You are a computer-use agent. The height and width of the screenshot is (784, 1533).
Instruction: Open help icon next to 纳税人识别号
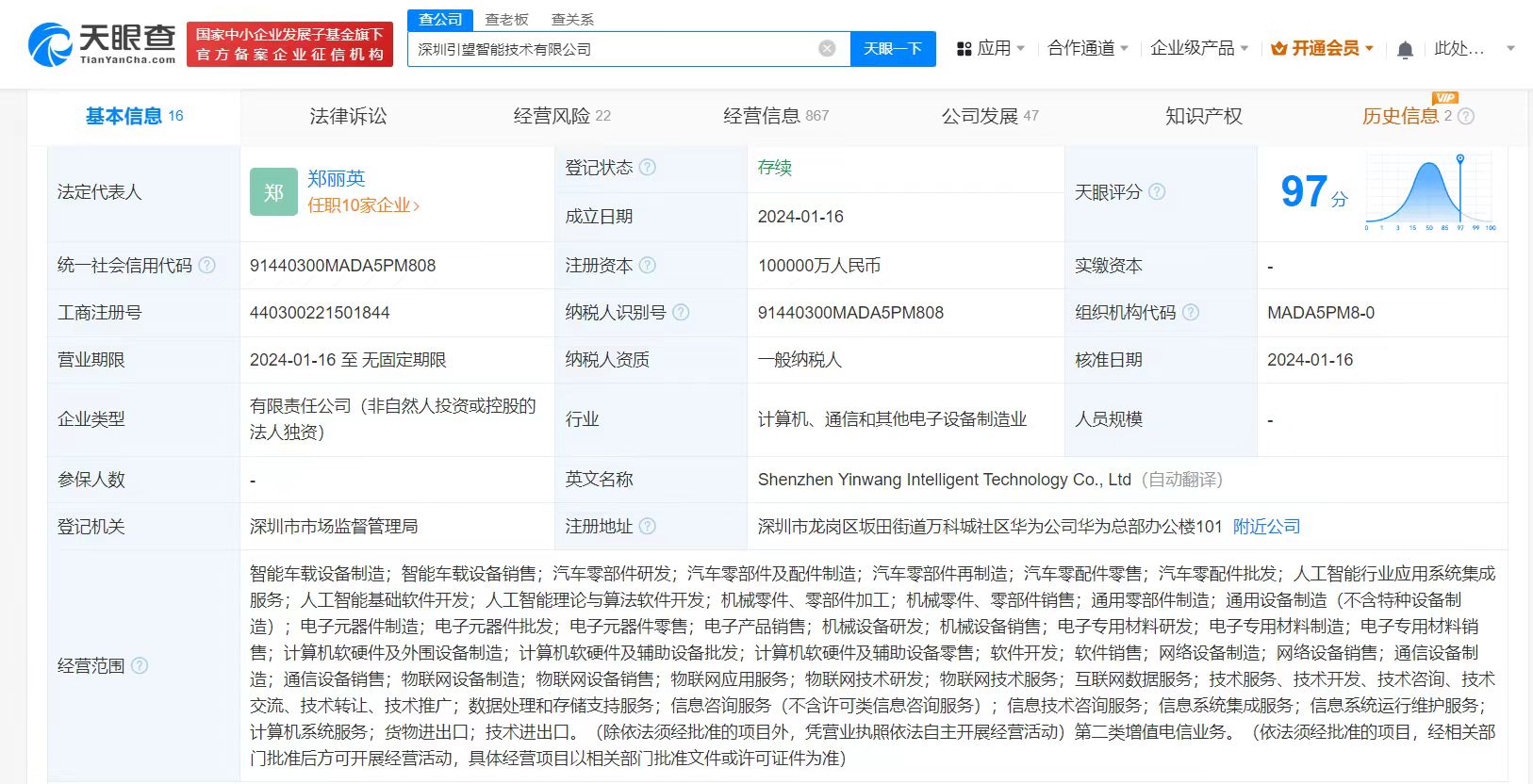681,313
